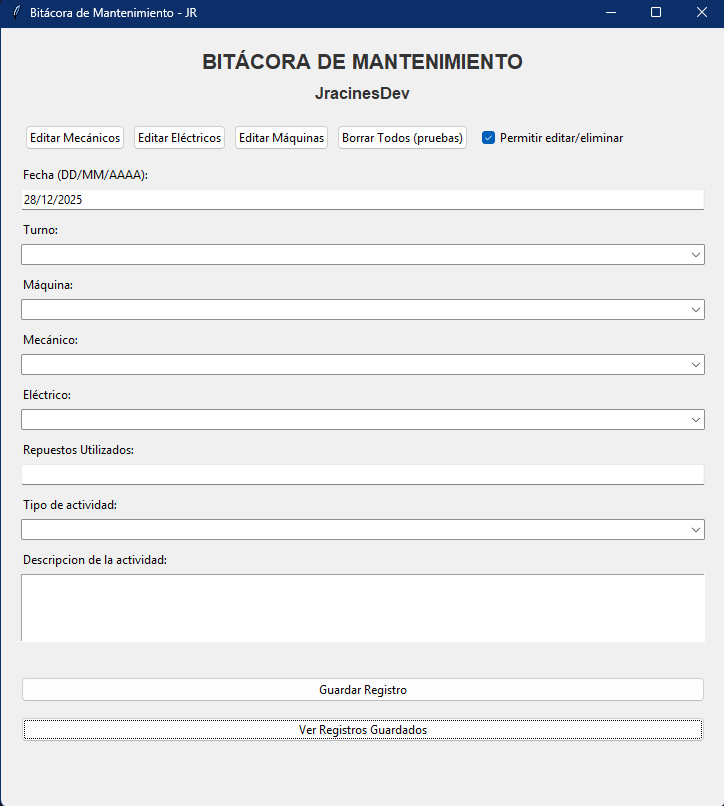This screenshot has width=724, height=806.
Task: Click "Guardar Registro" to save the entry
Action: [362, 689]
